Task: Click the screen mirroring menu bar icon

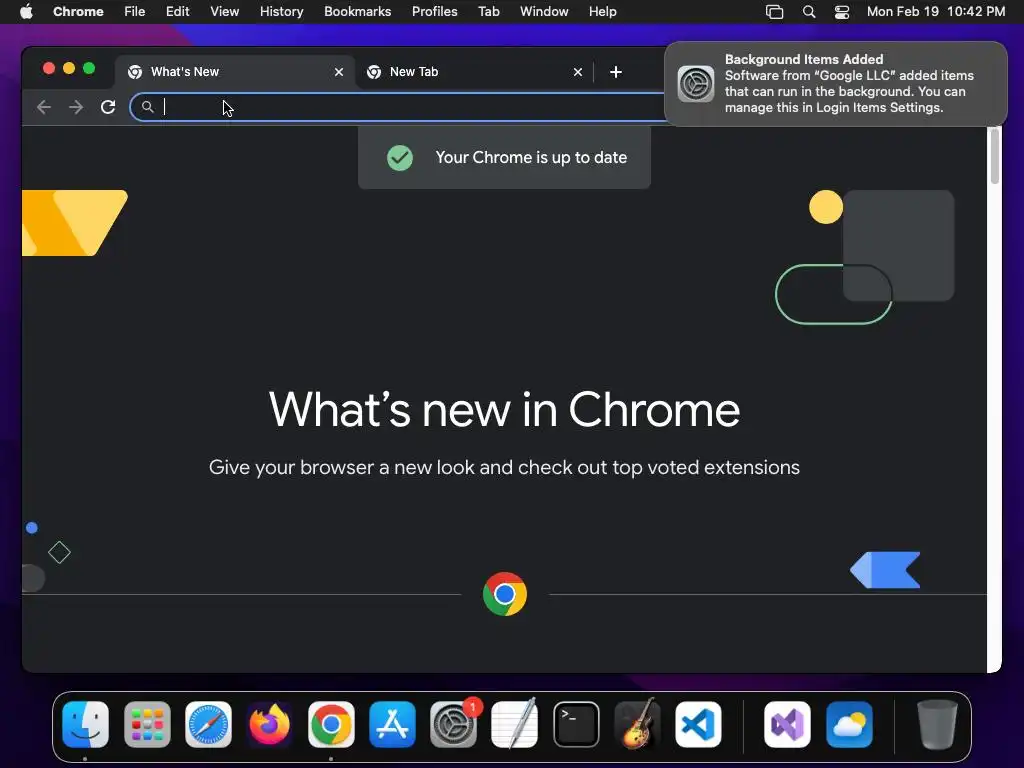Action: click(775, 12)
